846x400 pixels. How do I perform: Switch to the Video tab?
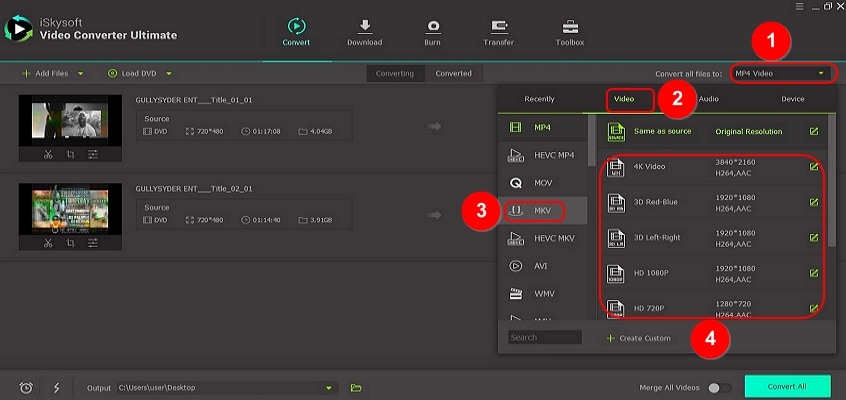click(624, 99)
